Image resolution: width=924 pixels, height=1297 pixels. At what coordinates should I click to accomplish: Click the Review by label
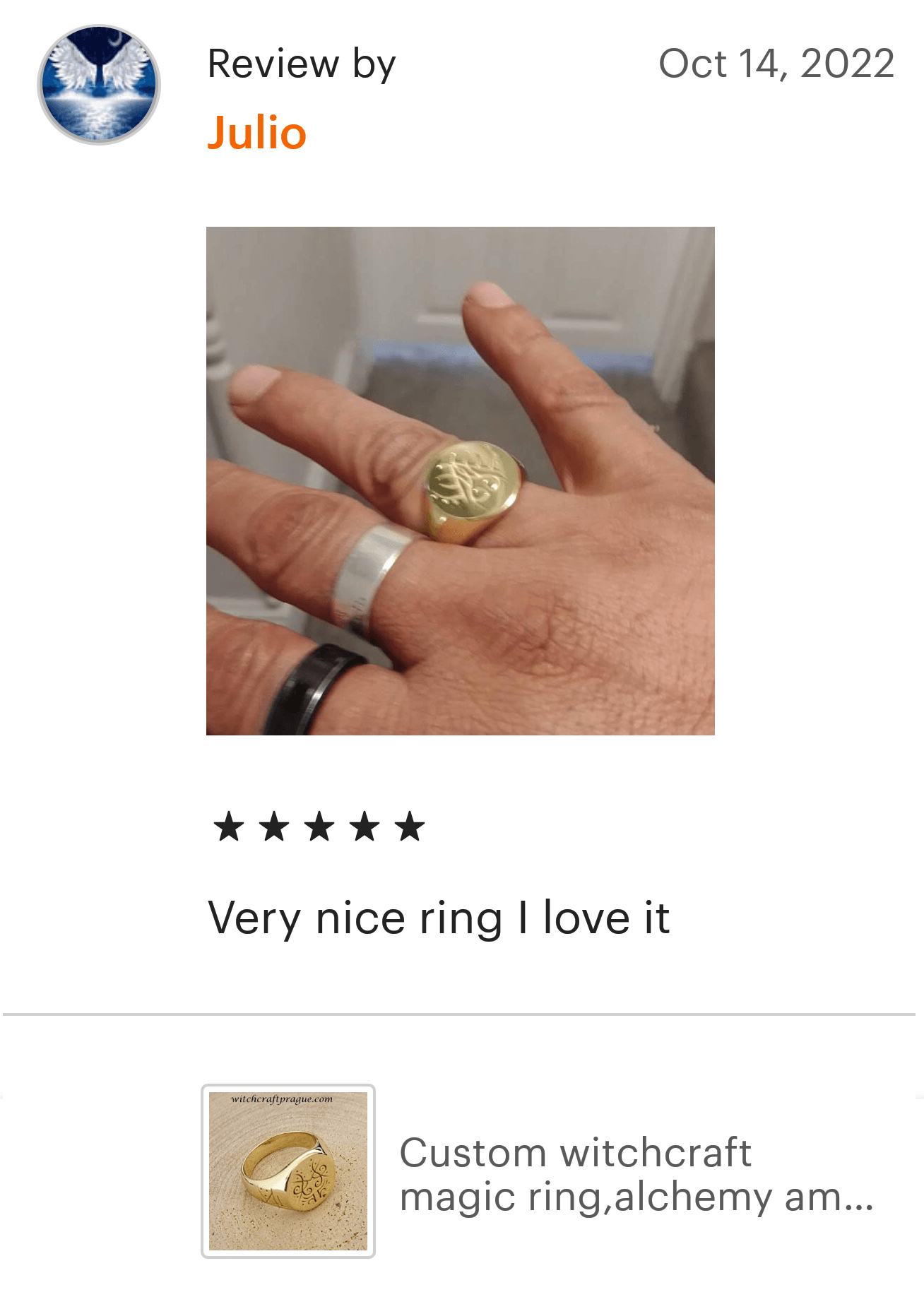302,64
